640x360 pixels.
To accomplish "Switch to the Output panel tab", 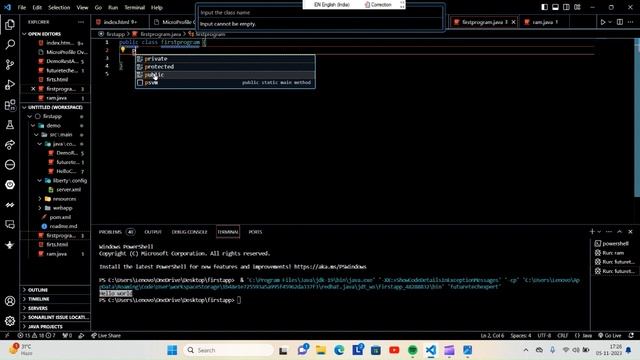I will (x=153, y=232).
